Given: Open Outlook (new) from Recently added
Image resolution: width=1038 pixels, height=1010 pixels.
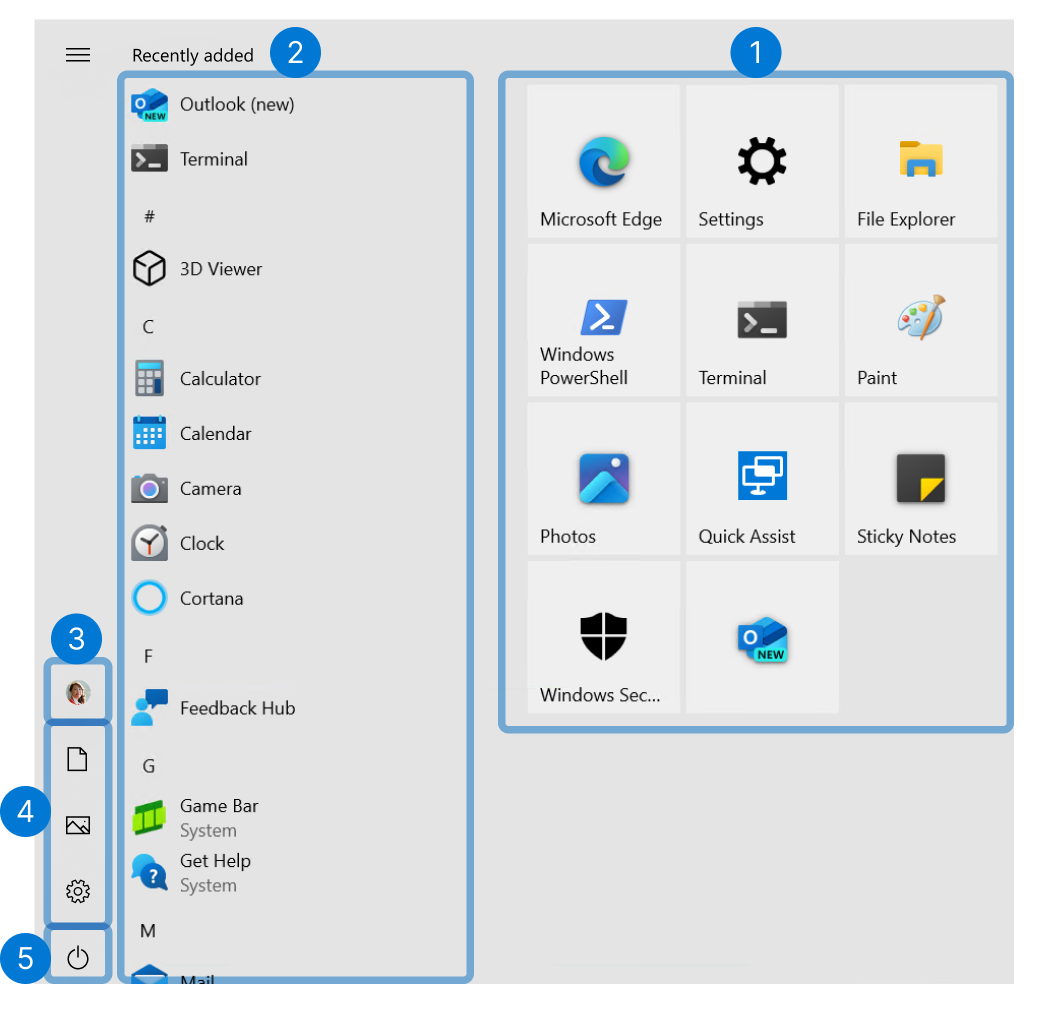Looking at the screenshot, I should tap(236, 104).
